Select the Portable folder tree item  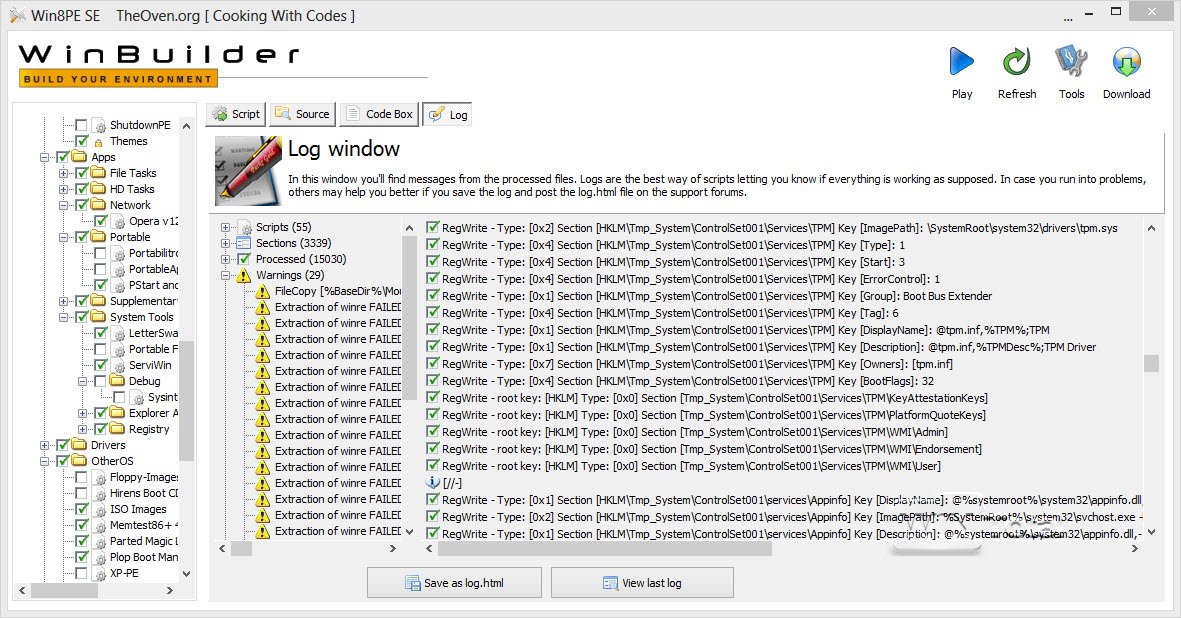pyautogui.click(x=130, y=236)
